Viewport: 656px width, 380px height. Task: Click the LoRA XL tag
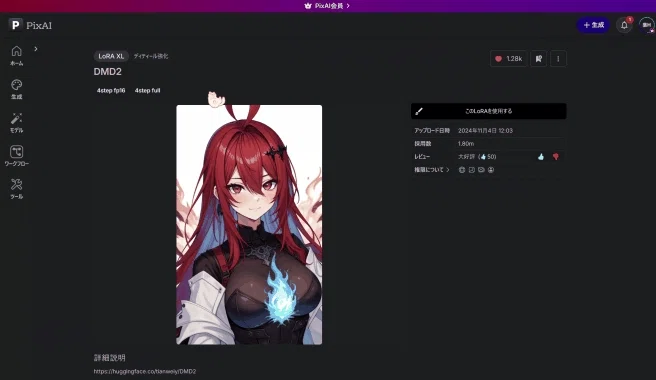pos(111,56)
